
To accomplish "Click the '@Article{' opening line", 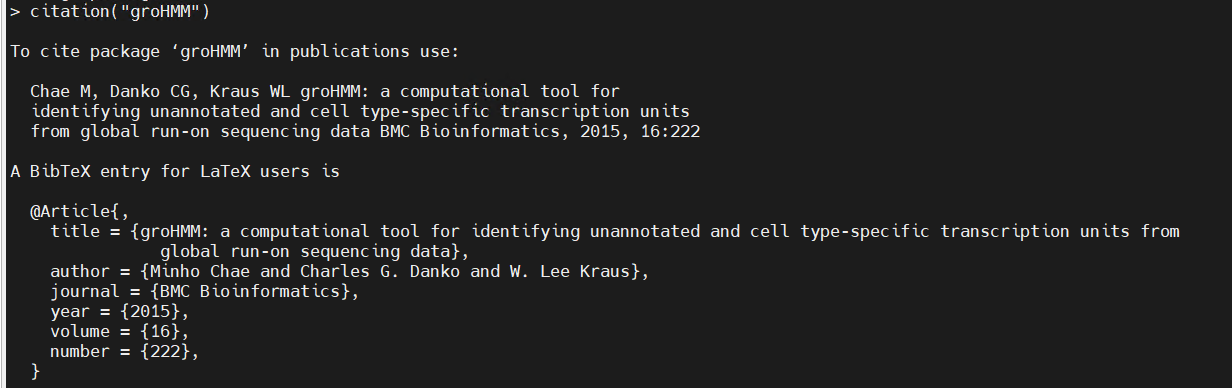I will [80, 211].
